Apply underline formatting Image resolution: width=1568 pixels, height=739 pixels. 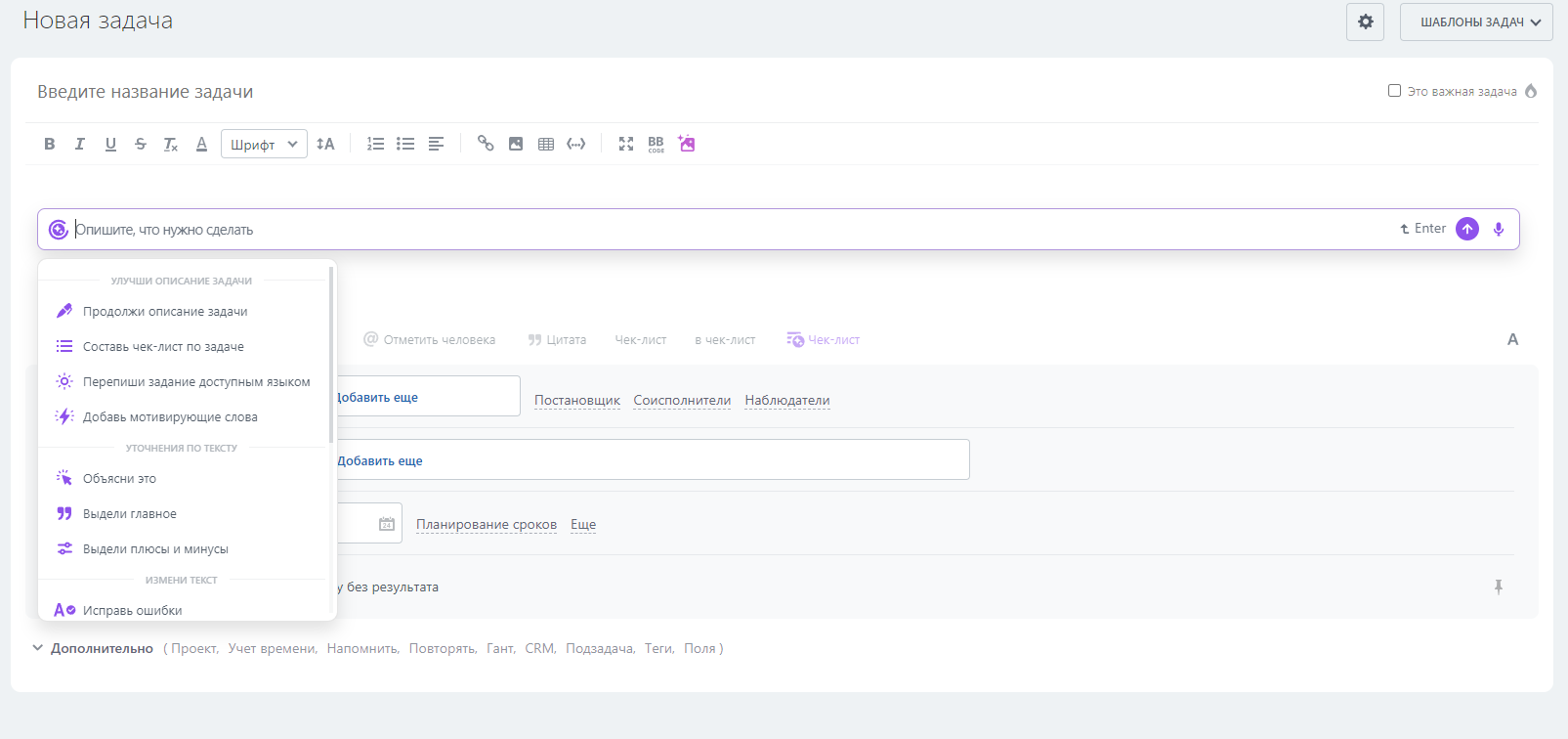click(x=110, y=144)
